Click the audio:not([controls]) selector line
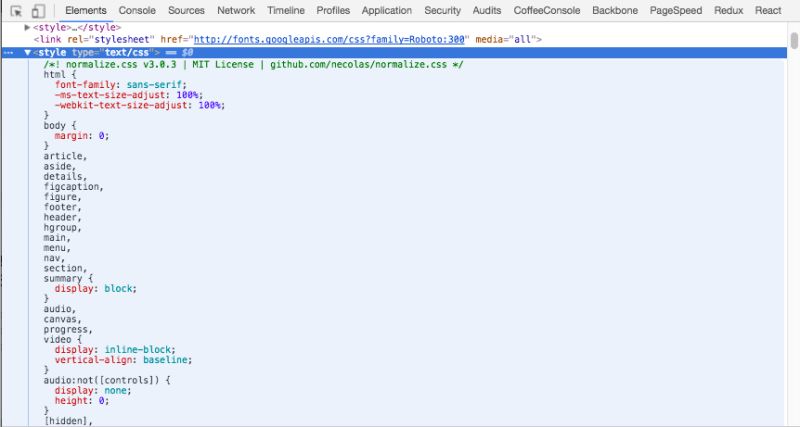 [107, 381]
